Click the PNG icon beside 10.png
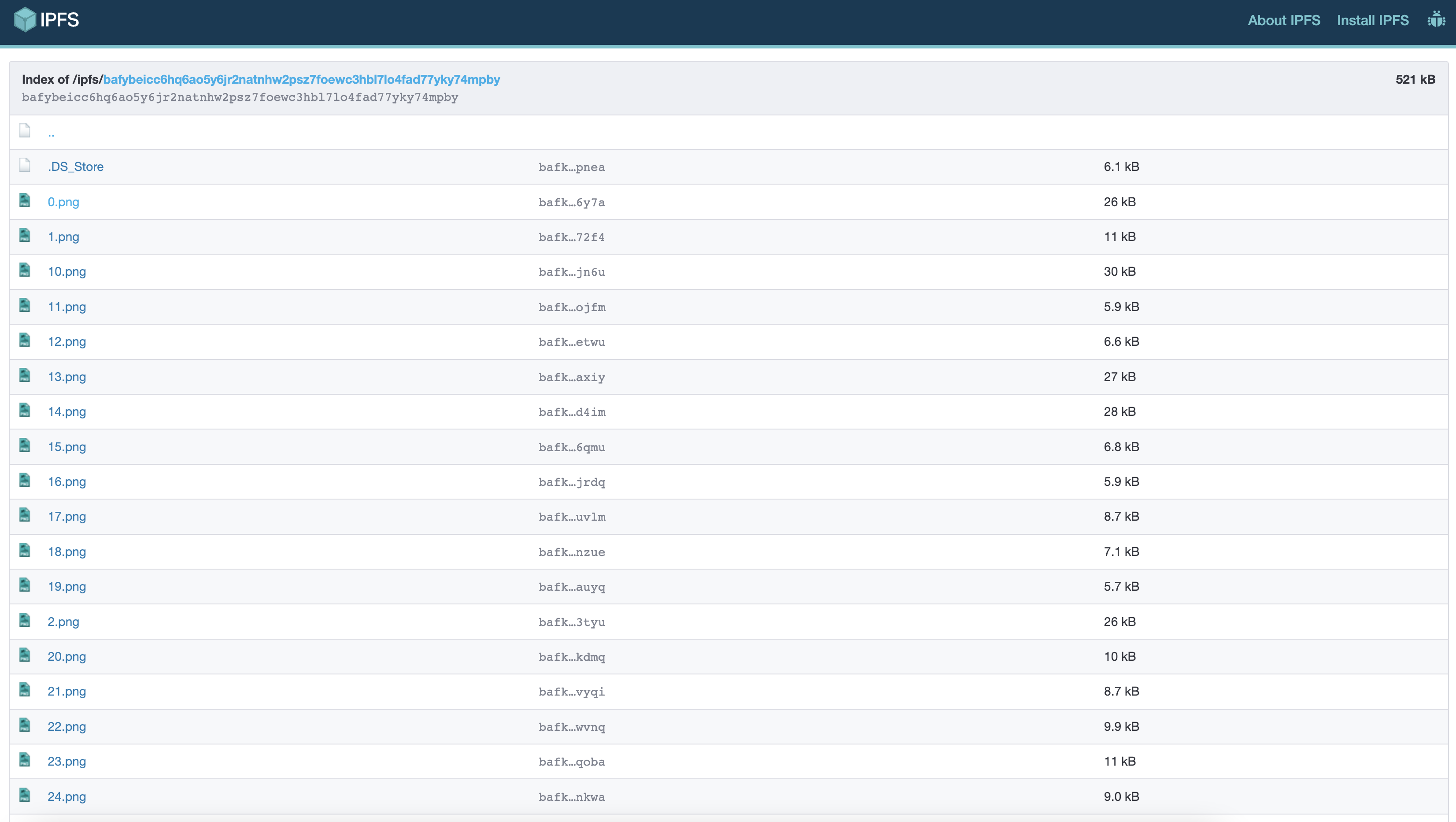 [25, 270]
